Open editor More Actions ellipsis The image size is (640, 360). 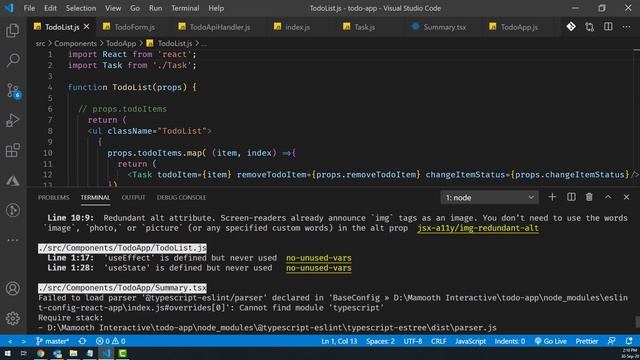click(627, 27)
